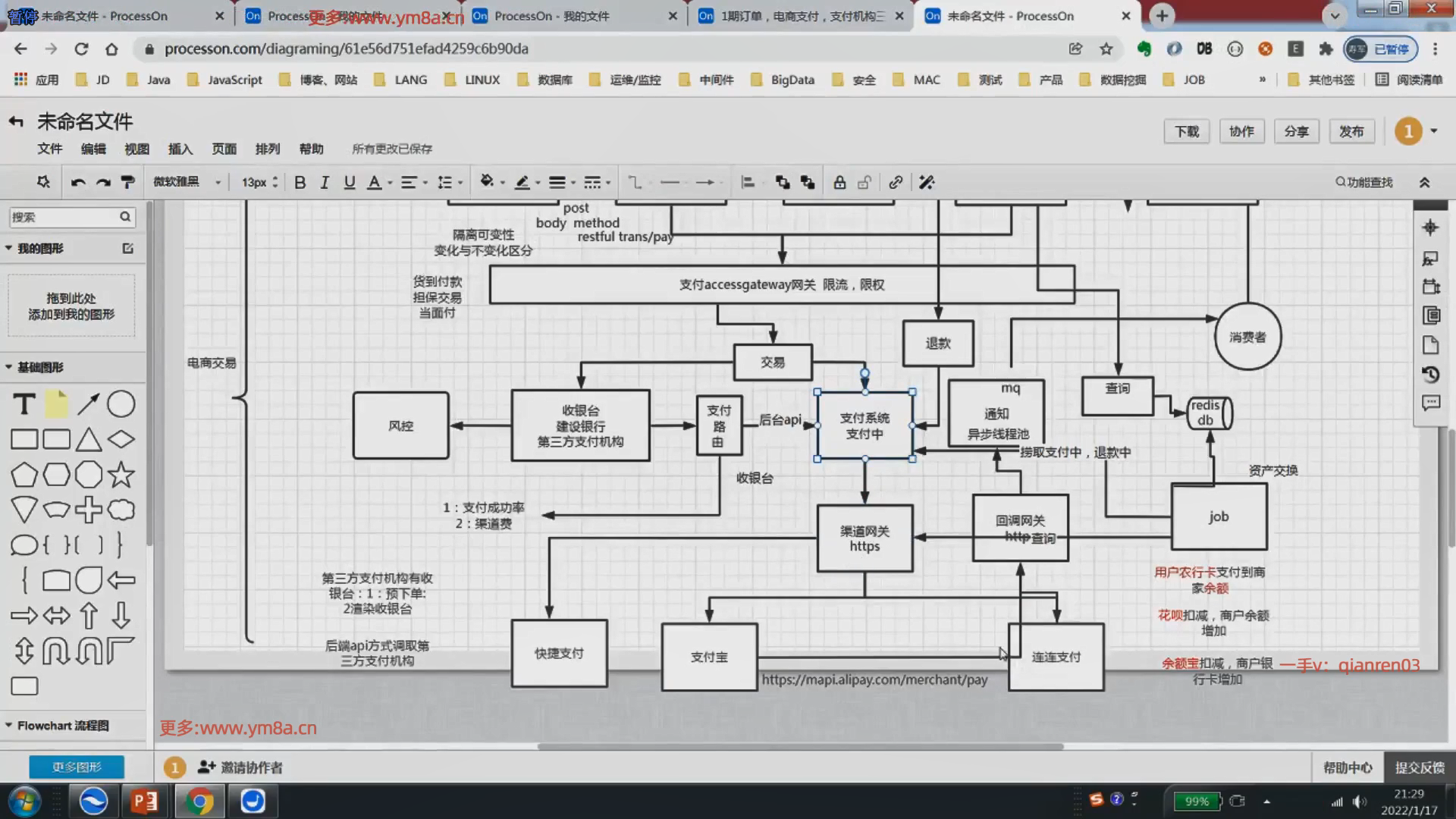Toggle italic formatting

(325, 182)
